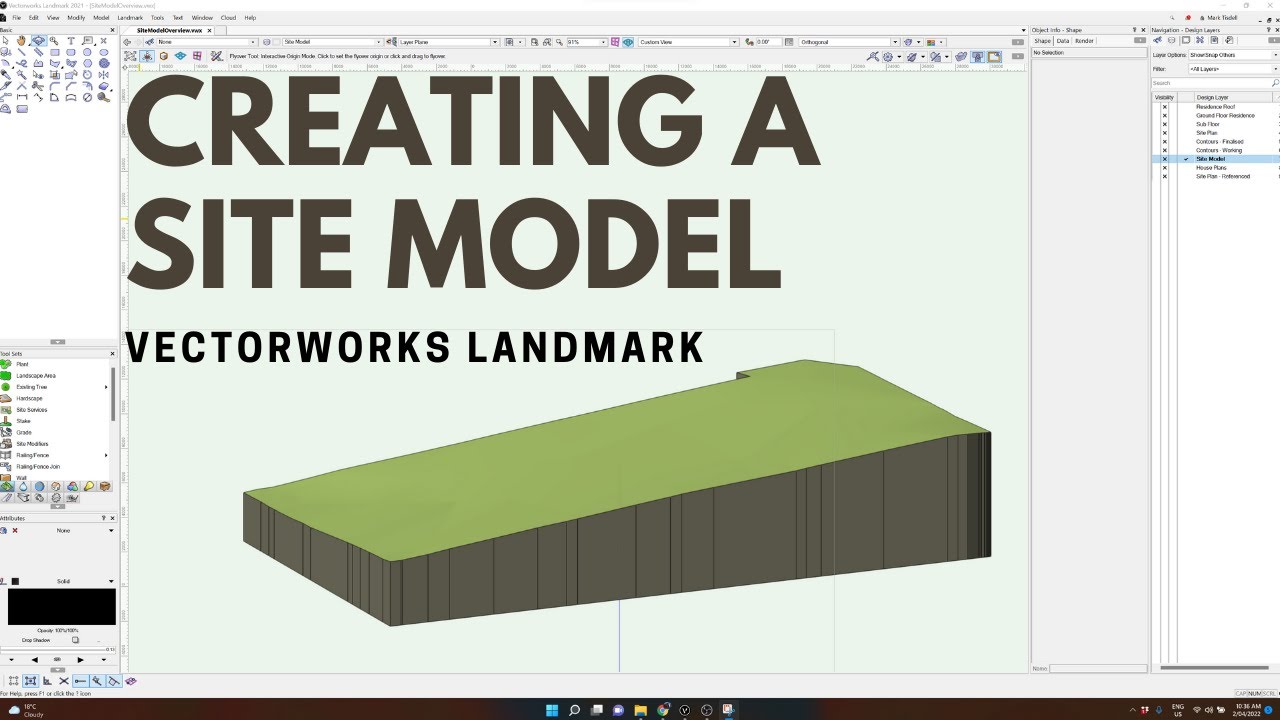Image resolution: width=1280 pixels, height=720 pixels.
Task: Select the Selection arrow tool
Action: 6,41
